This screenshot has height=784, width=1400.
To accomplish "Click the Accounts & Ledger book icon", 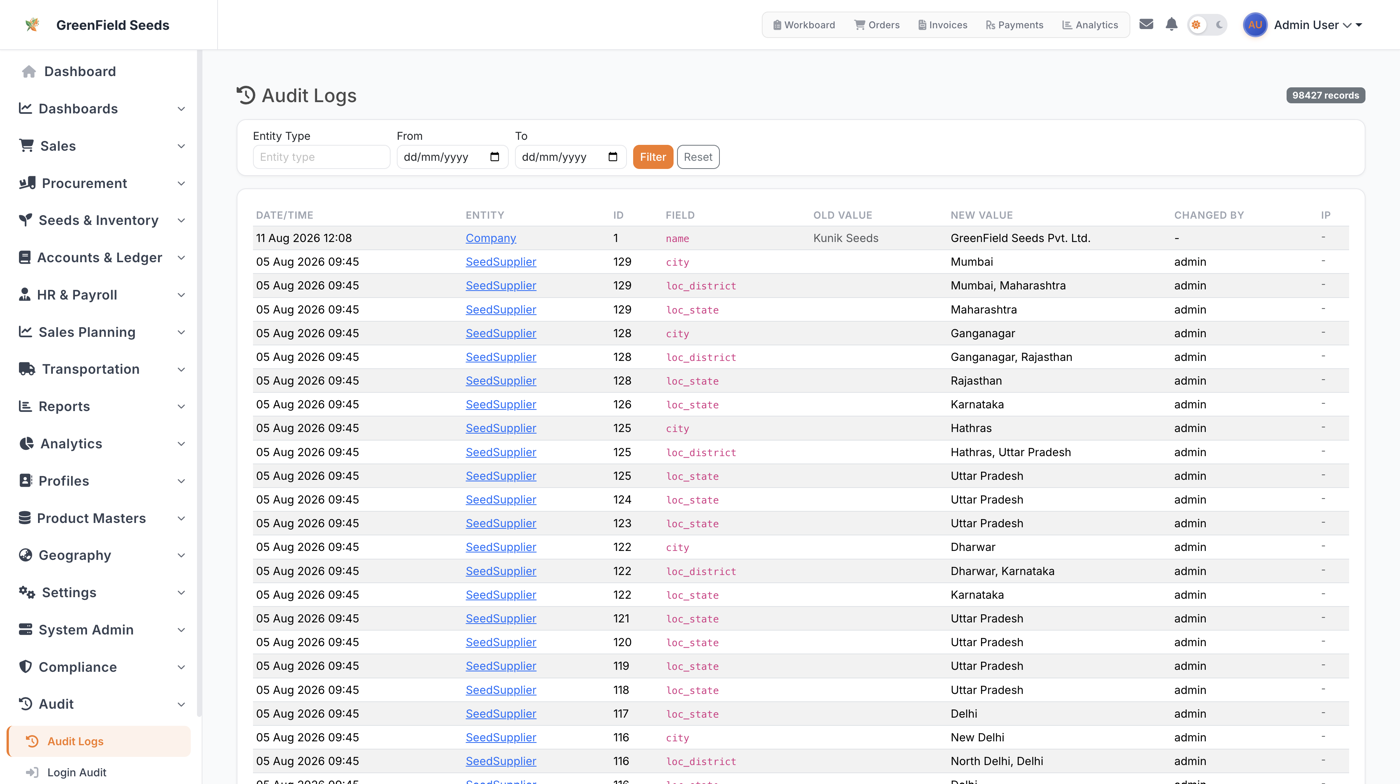I will 25,257.
